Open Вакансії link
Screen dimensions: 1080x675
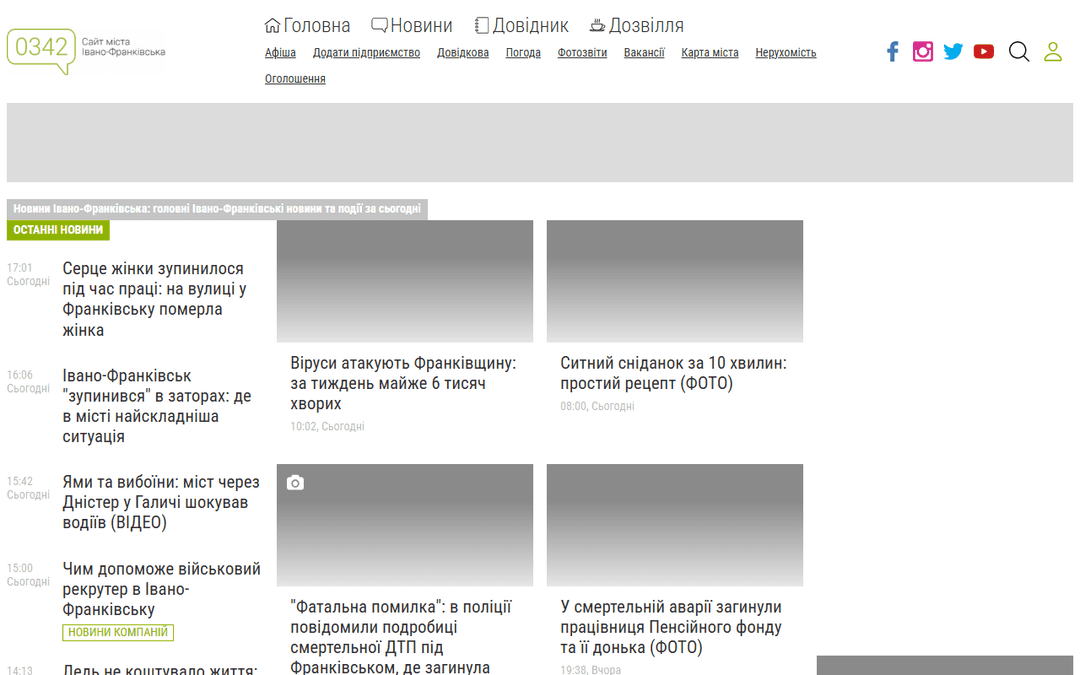click(x=644, y=52)
